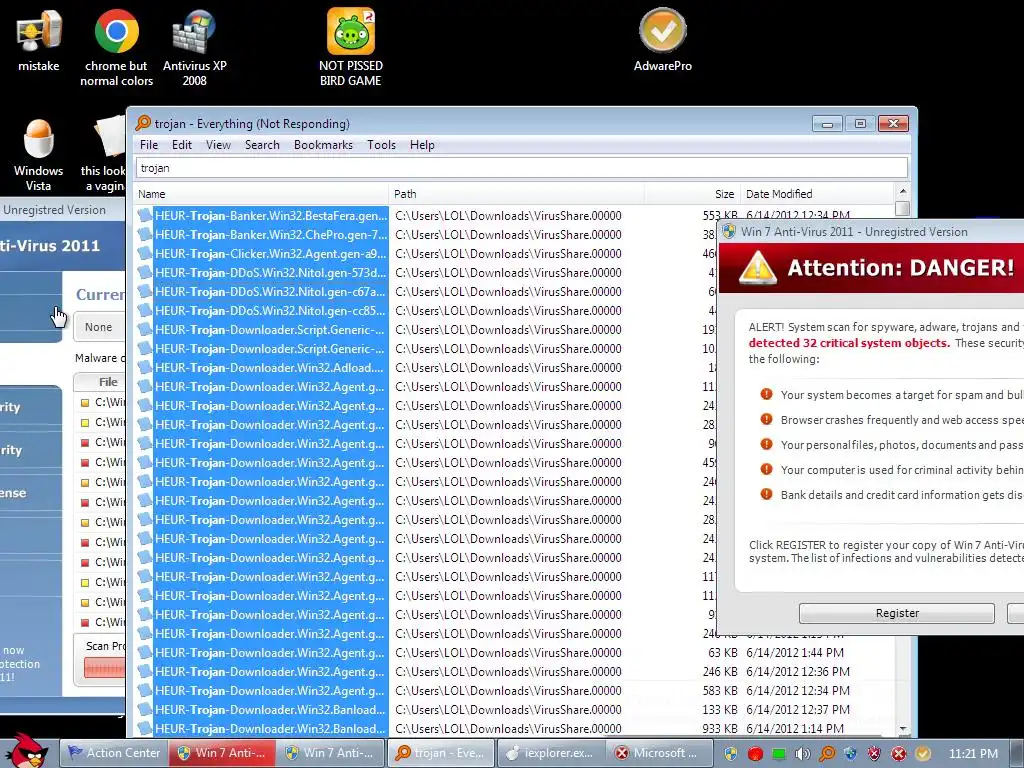
Task: Click the system clock showing 11:21 PM
Action: (x=973, y=753)
